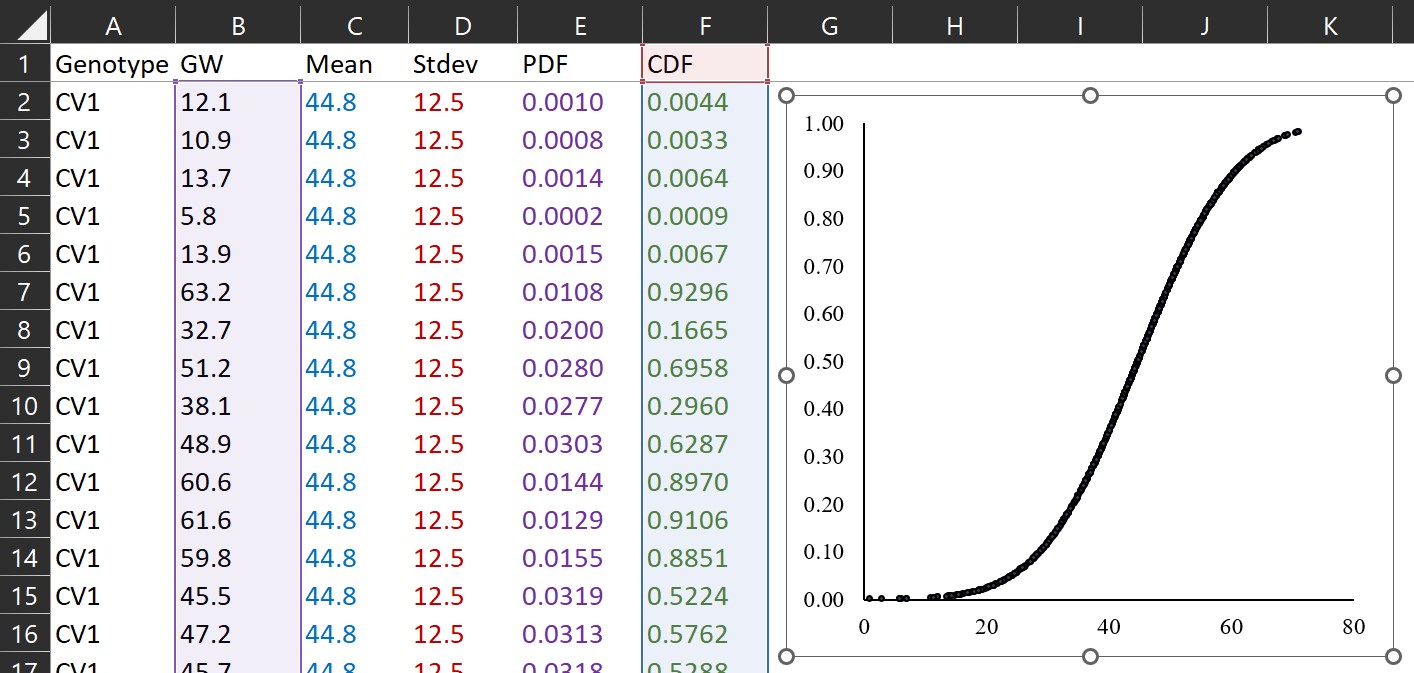Click the chart's top-left resize handle
Screen dimensions: 1414x673
786,95
